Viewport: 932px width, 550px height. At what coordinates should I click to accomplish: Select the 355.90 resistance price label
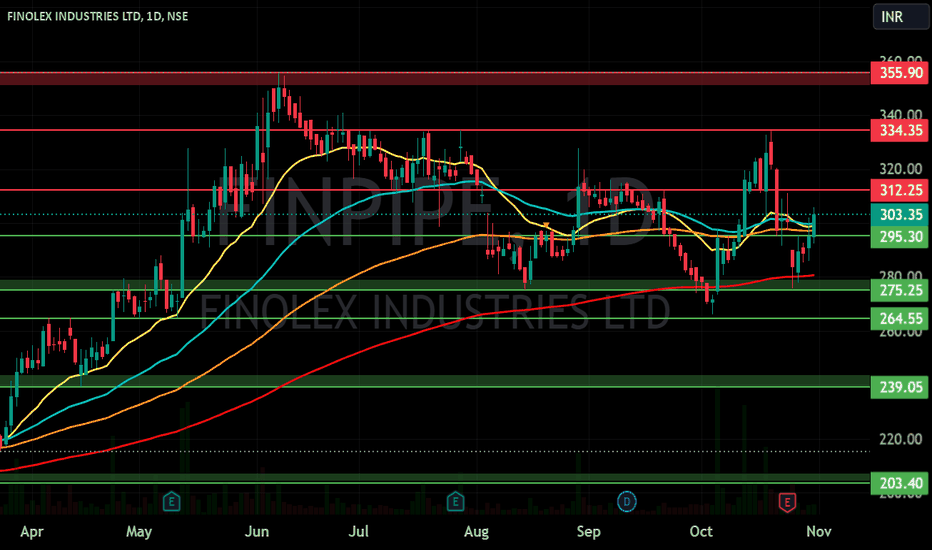point(899,73)
